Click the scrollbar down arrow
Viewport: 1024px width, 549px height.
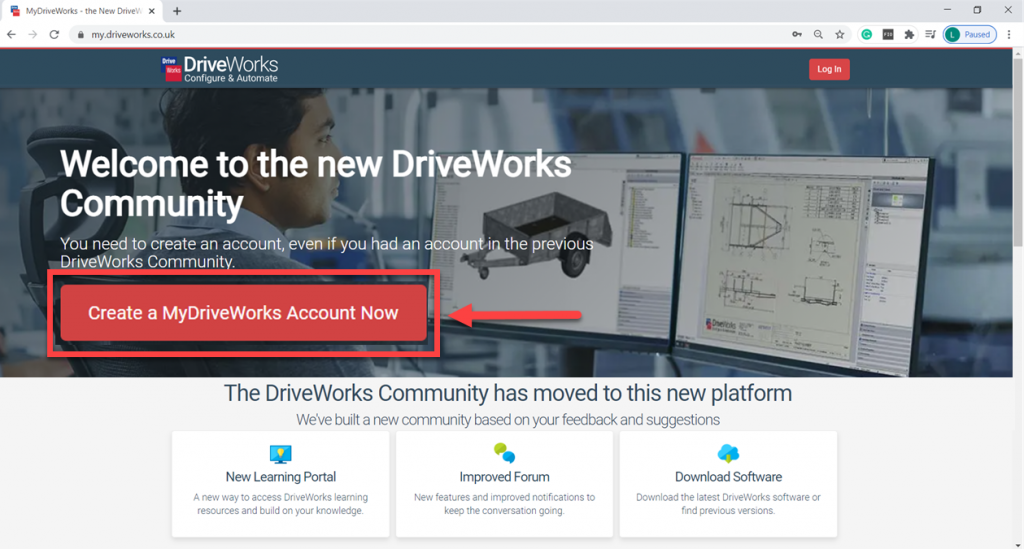click(1017, 544)
